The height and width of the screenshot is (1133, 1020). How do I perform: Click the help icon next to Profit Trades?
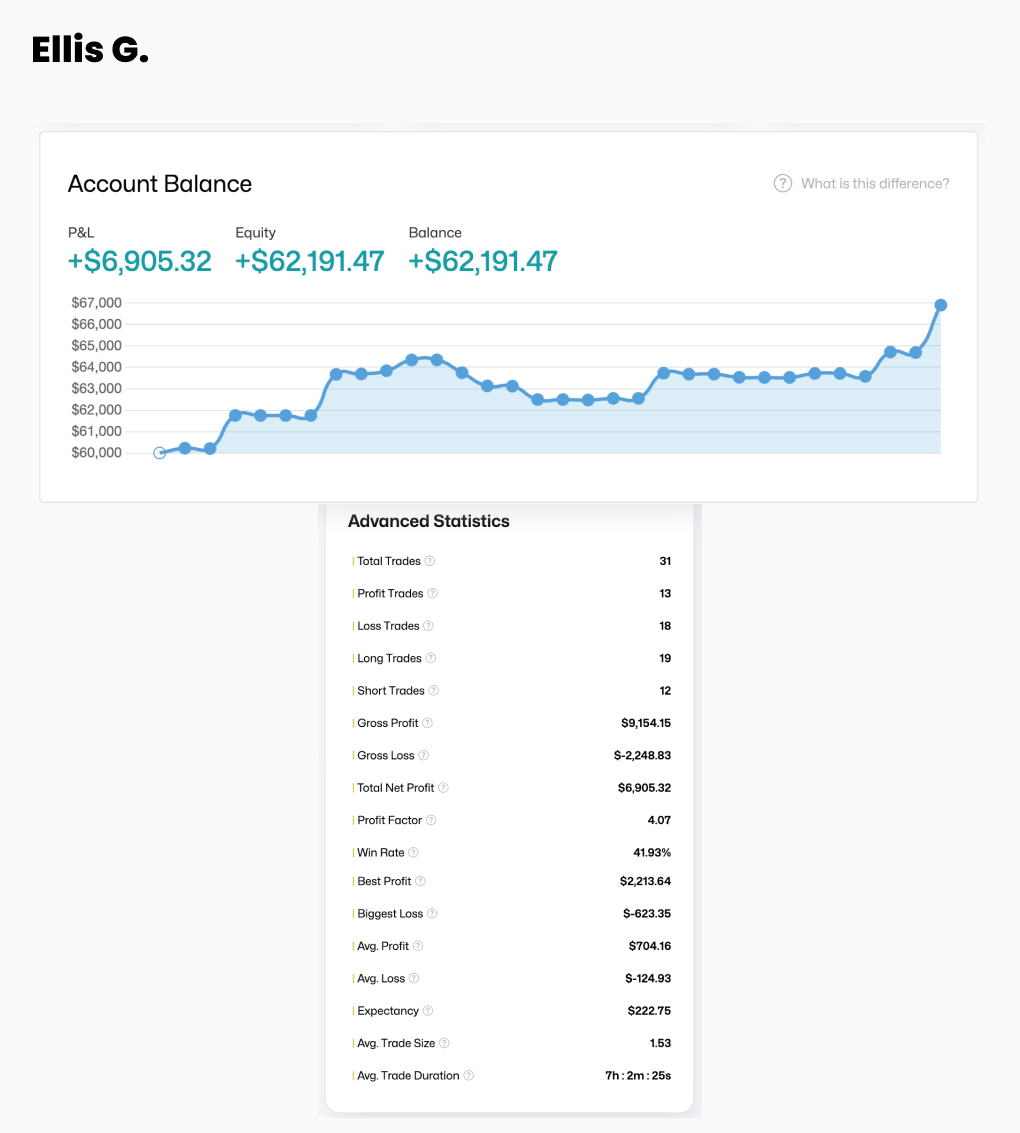coord(433,593)
